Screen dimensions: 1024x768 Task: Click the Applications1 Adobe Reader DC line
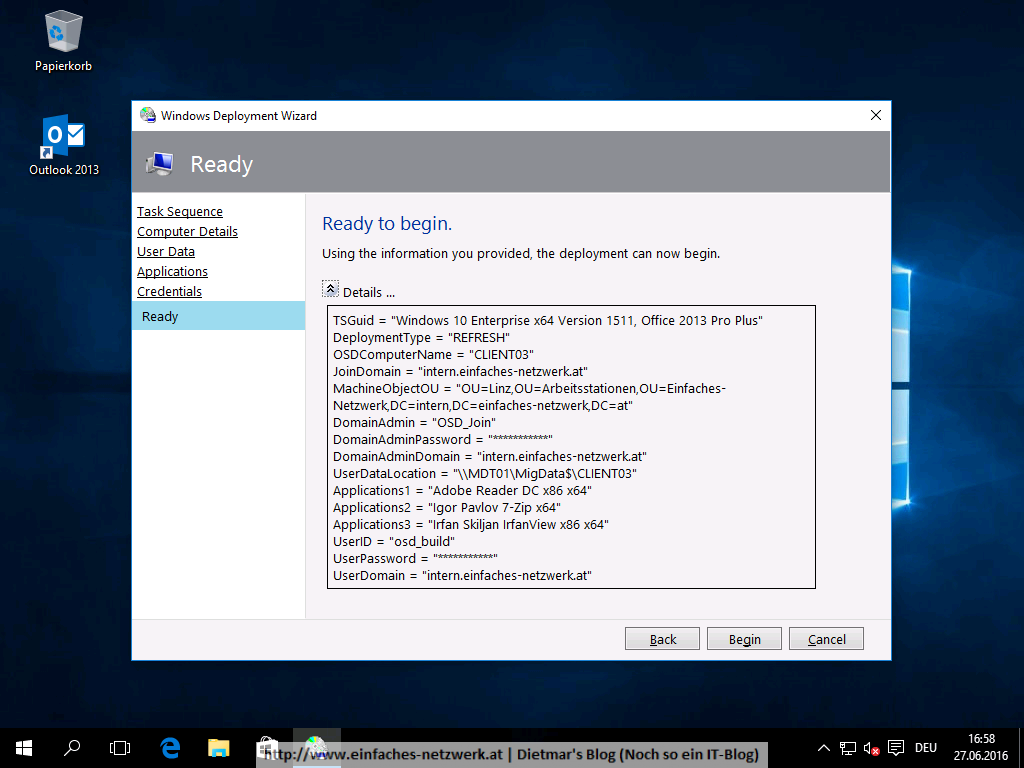462,490
